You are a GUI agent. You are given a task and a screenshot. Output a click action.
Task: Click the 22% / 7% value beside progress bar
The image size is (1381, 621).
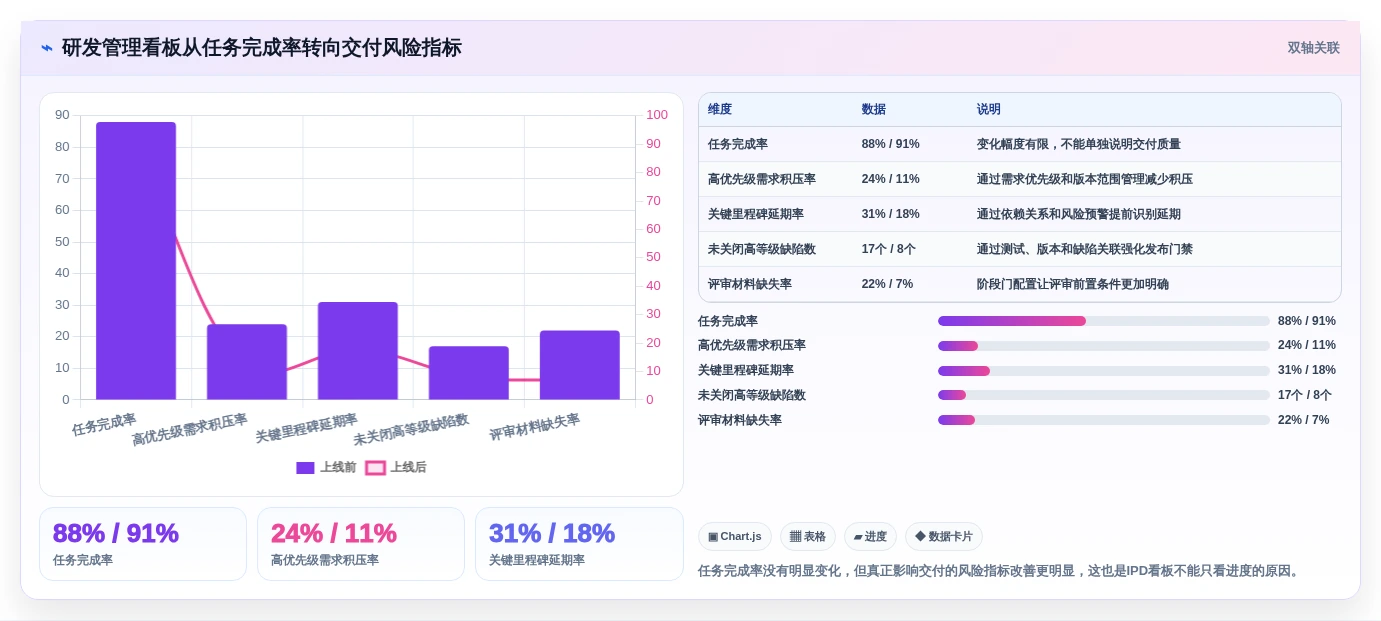pos(1304,420)
